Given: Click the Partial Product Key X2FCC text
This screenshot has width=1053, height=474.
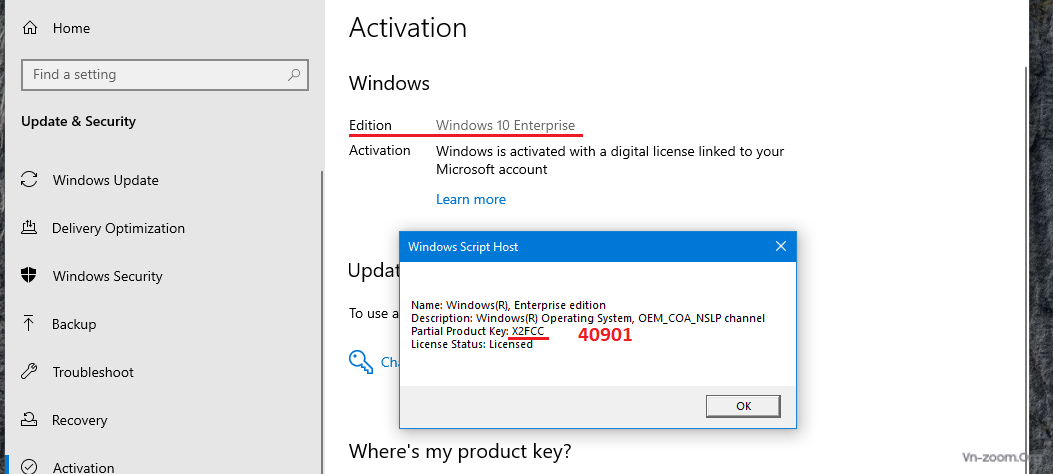Looking at the screenshot, I should click(x=477, y=331).
